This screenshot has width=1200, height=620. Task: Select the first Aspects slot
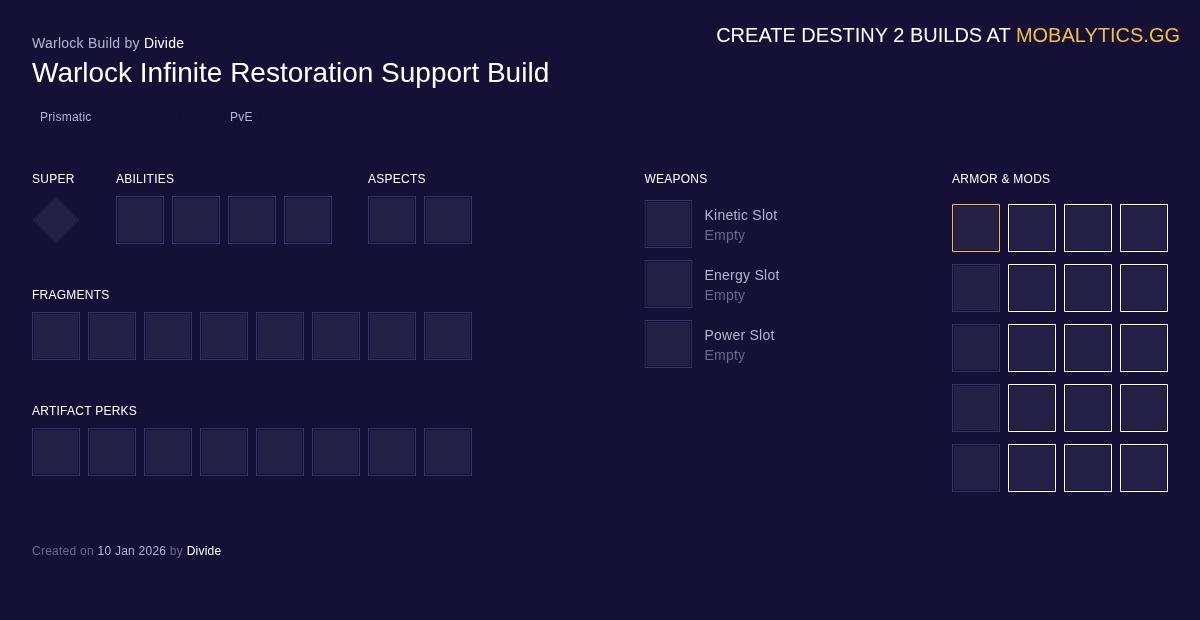coord(392,220)
